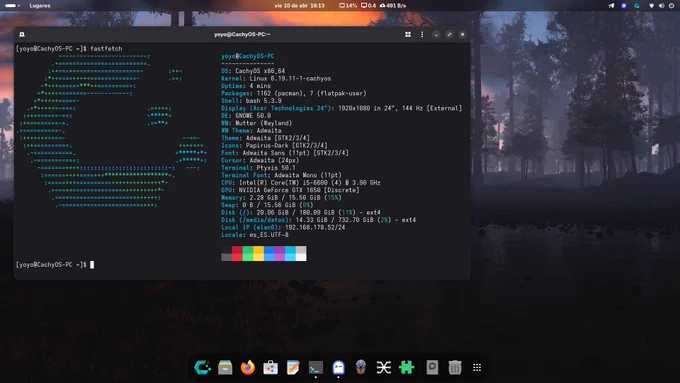680x383 pixels.
Task: Click the 'OS: CachyOS x86_64' line
Action: tap(253, 71)
